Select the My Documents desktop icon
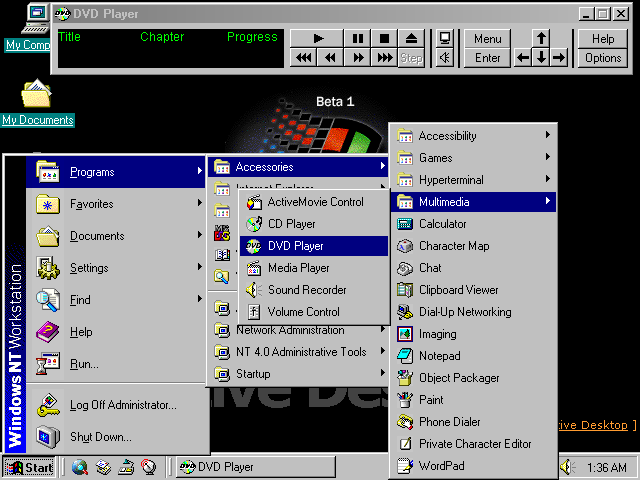 (x=37, y=102)
